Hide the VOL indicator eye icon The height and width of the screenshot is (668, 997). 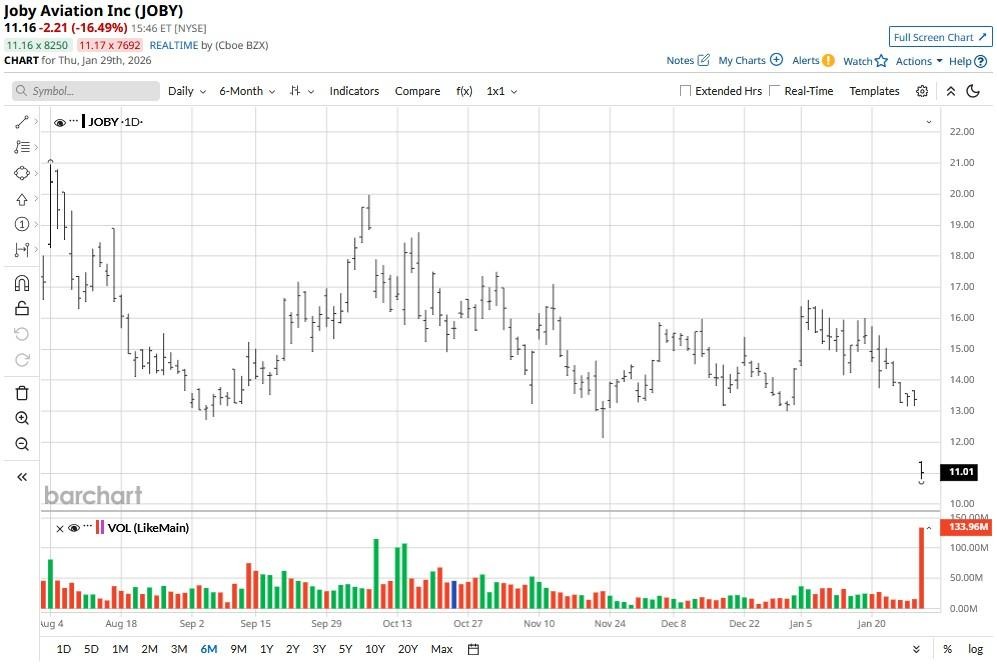coord(73,528)
